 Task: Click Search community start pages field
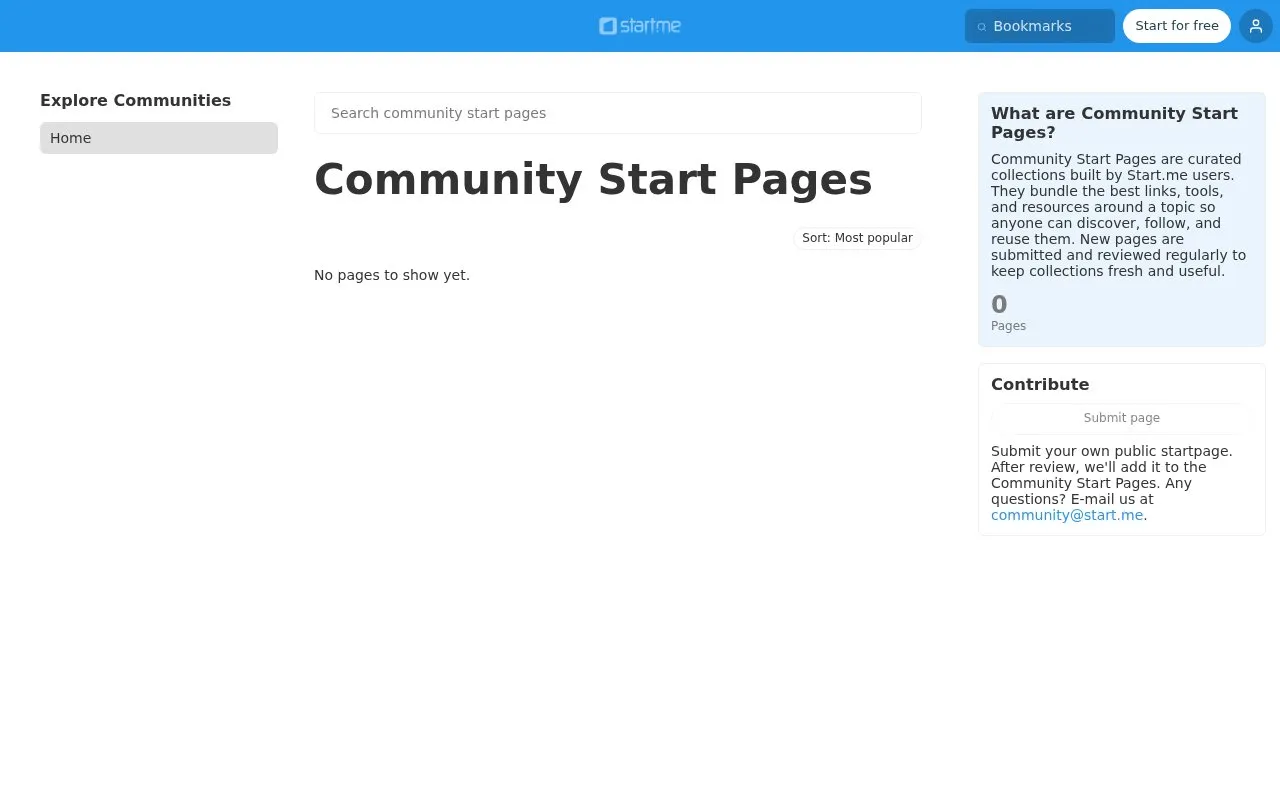(618, 113)
